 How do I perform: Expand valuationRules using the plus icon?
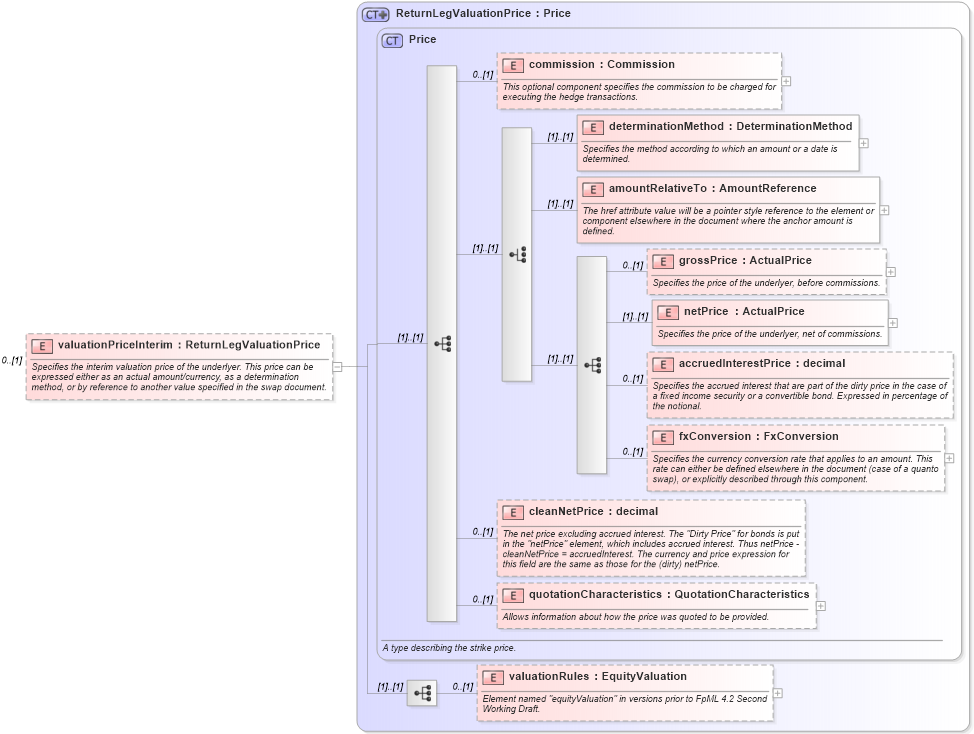pos(779,693)
